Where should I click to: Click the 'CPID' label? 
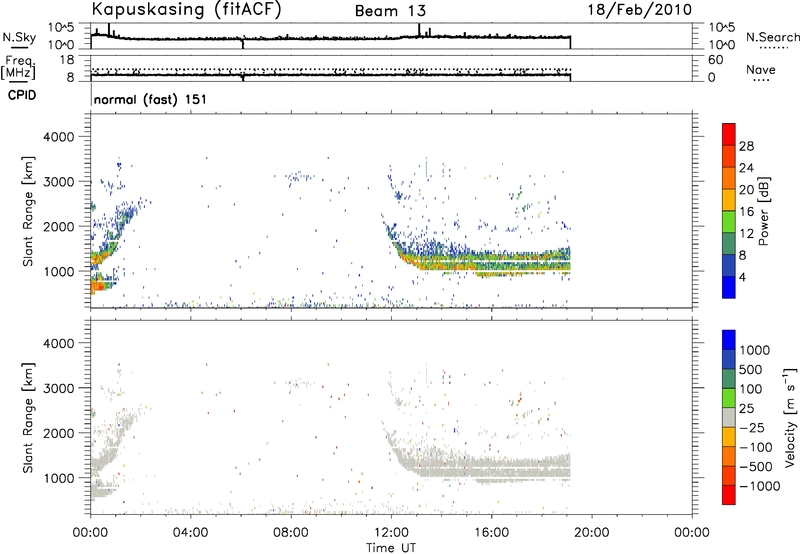tap(22, 95)
